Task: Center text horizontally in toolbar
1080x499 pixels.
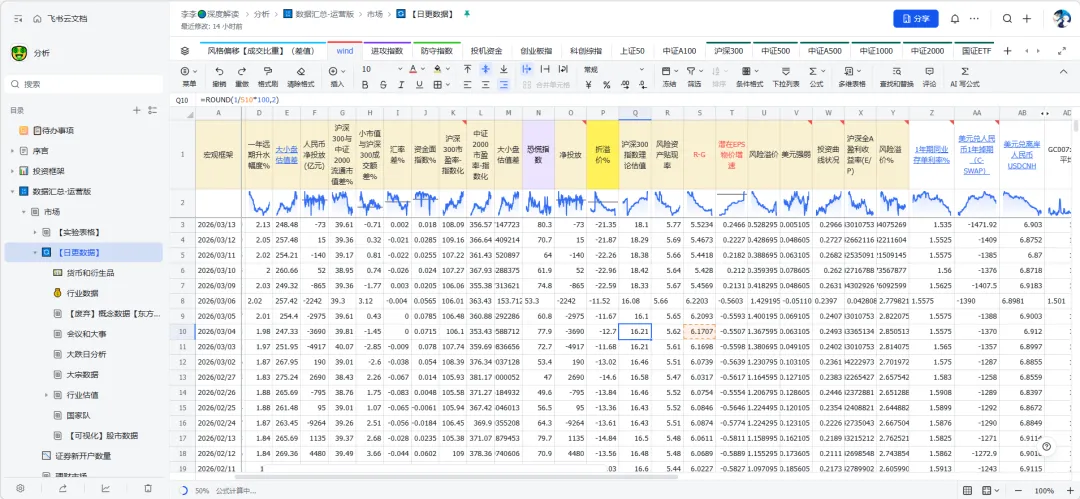Action: (486, 85)
